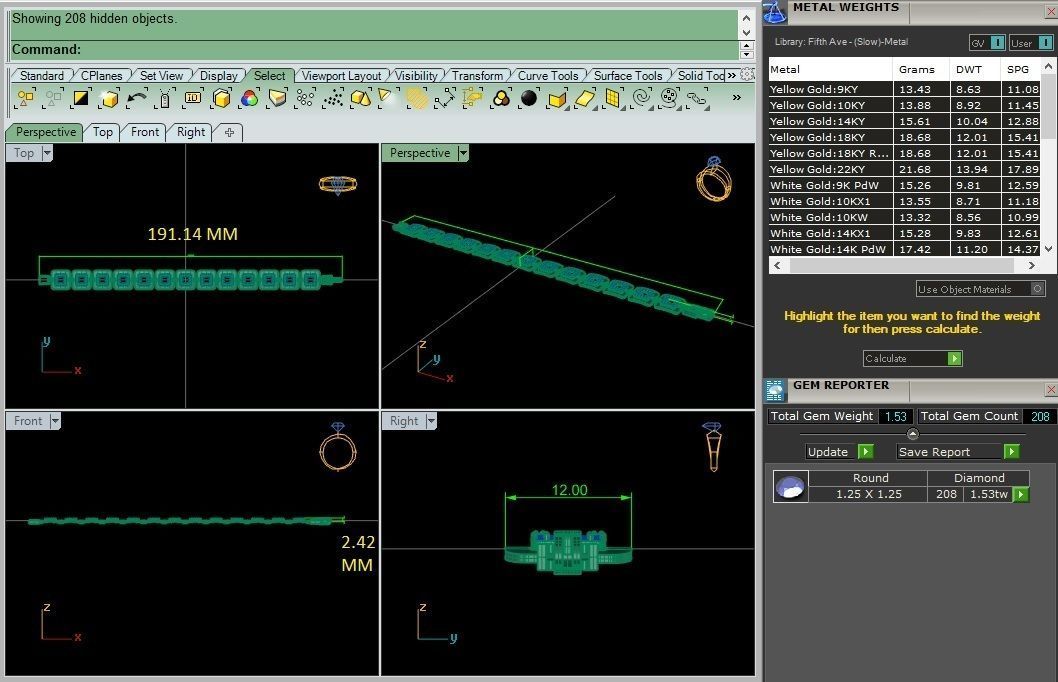This screenshot has height=682, width=1058.
Task: Open the Display toolbar tab
Action: [x=219, y=76]
